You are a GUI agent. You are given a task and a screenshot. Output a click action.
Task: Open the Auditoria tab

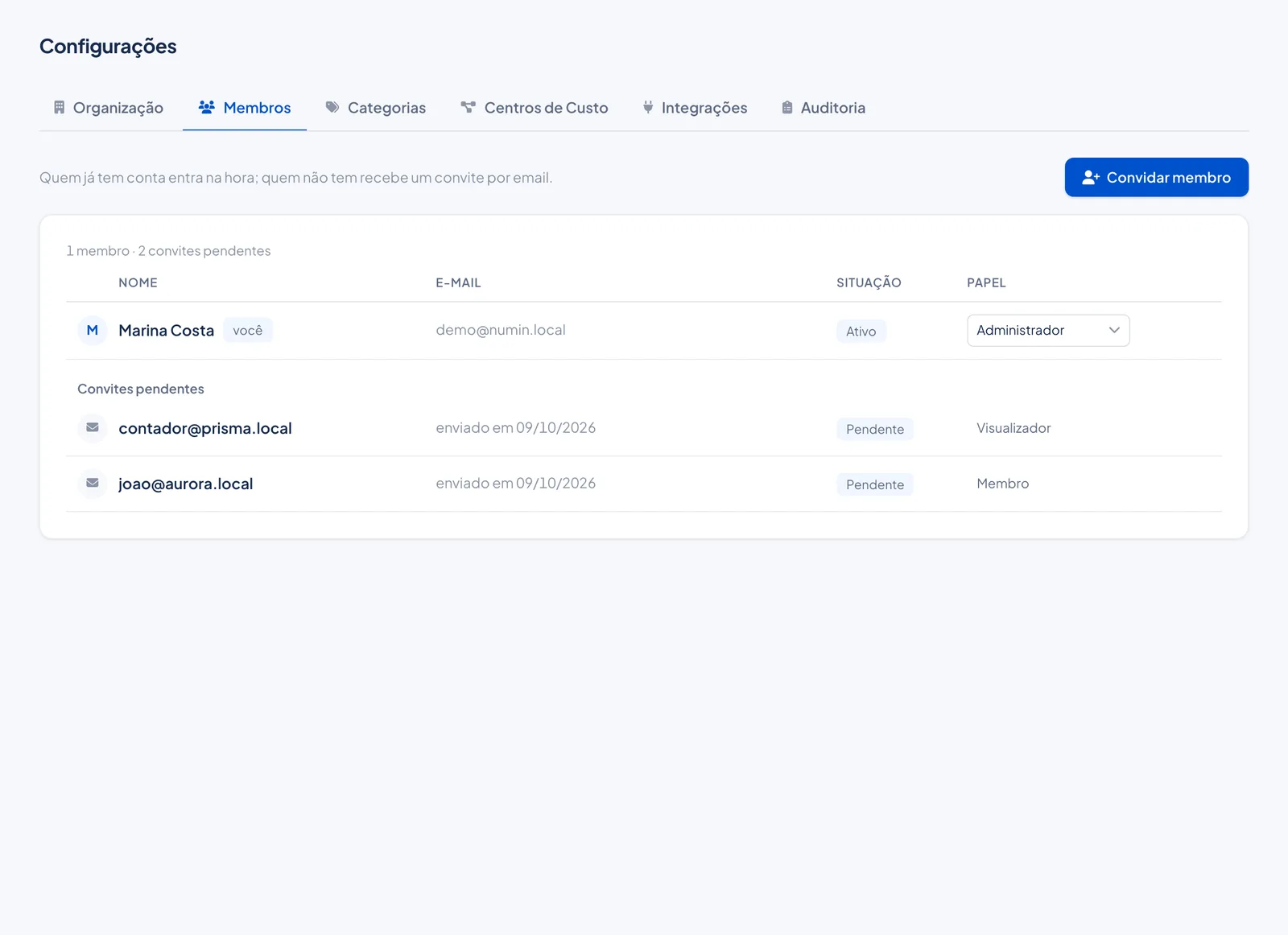[824, 108]
